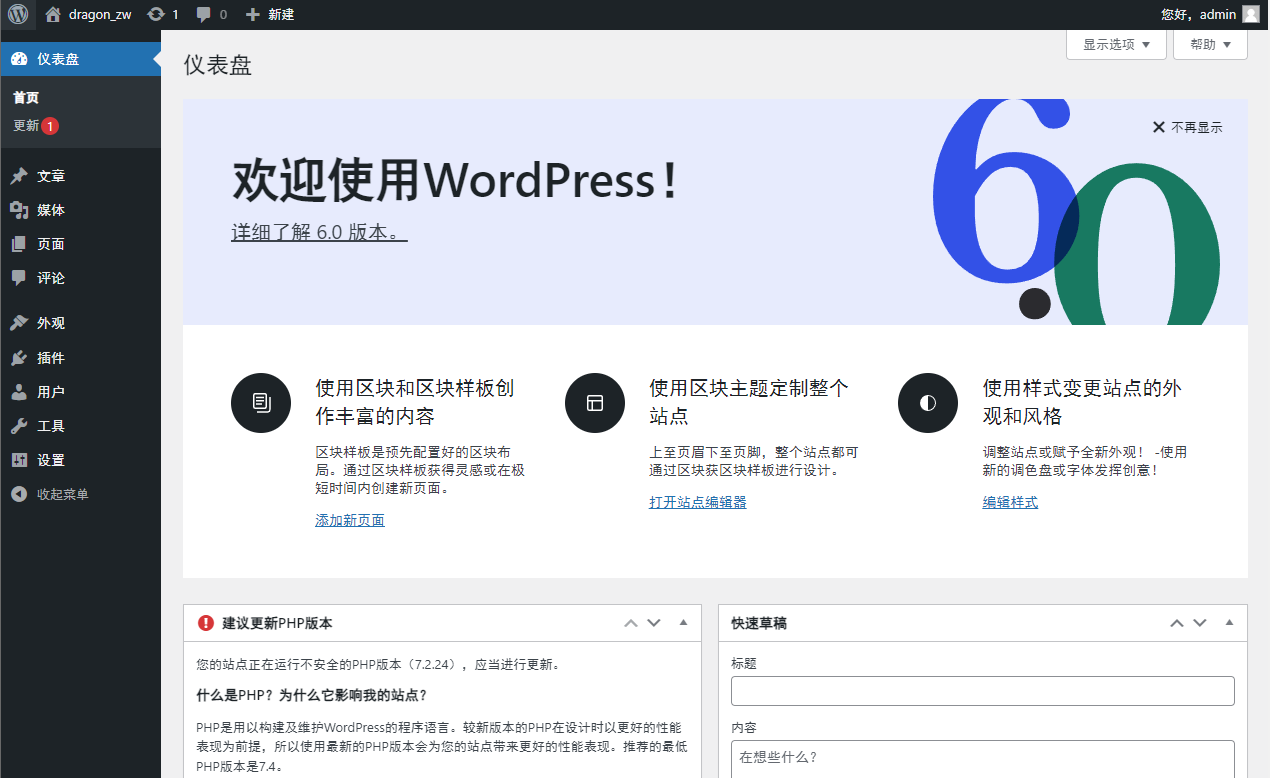The image size is (1270, 778).
Task: Open the 插件 menu
Action: click(80, 358)
